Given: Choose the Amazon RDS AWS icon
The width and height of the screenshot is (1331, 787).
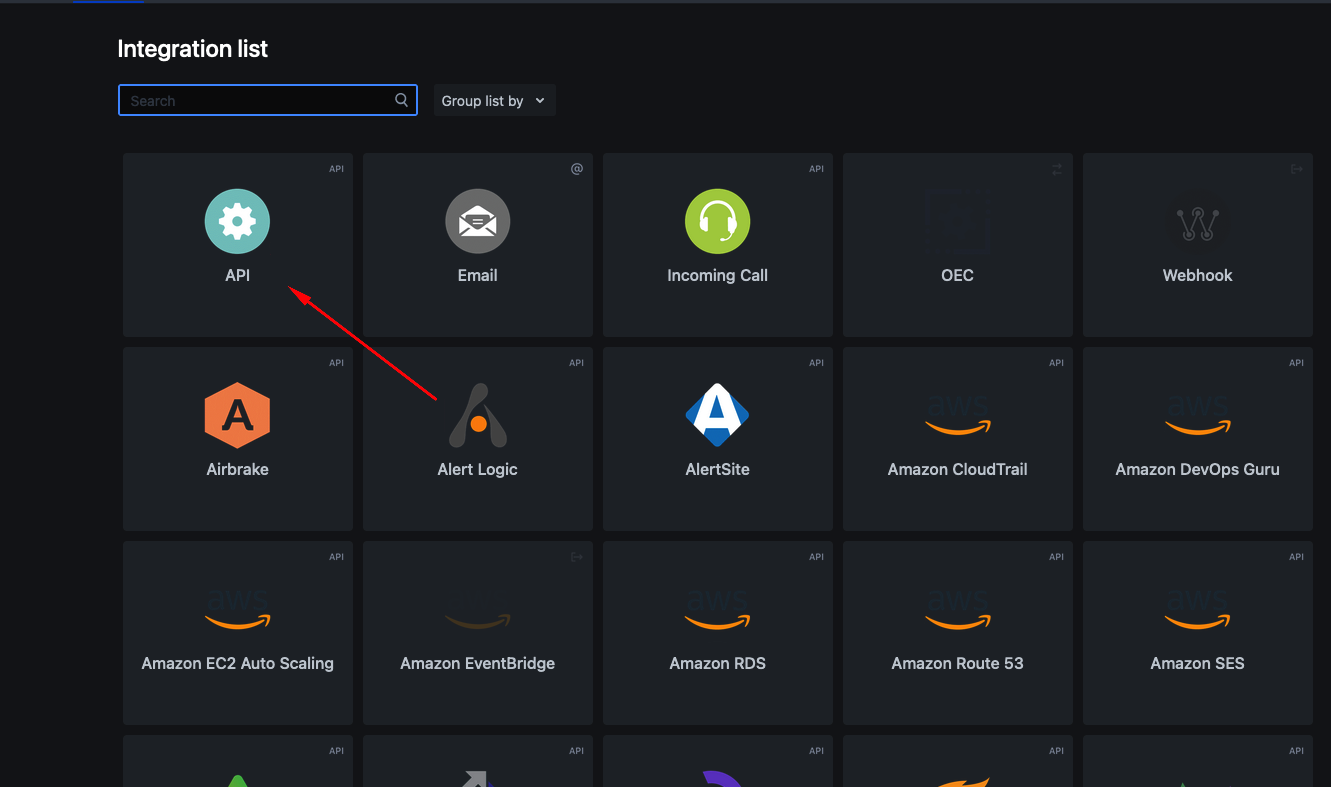Looking at the screenshot, I should [x=718, y=609].
